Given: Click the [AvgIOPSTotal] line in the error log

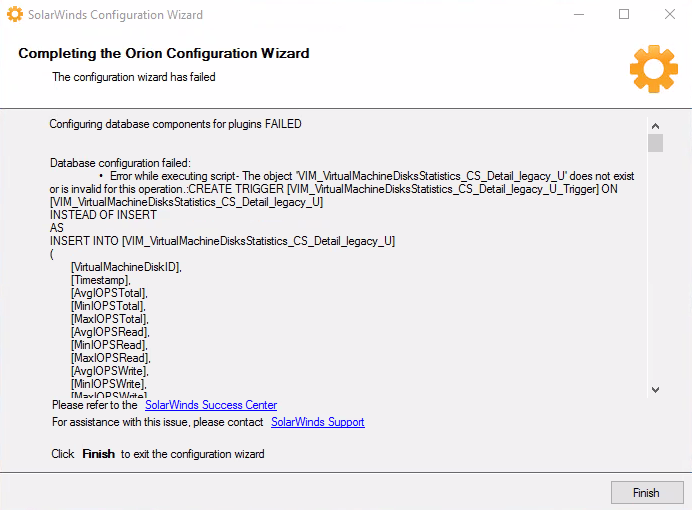Looking at the screenshot, I should coord(109,293).
